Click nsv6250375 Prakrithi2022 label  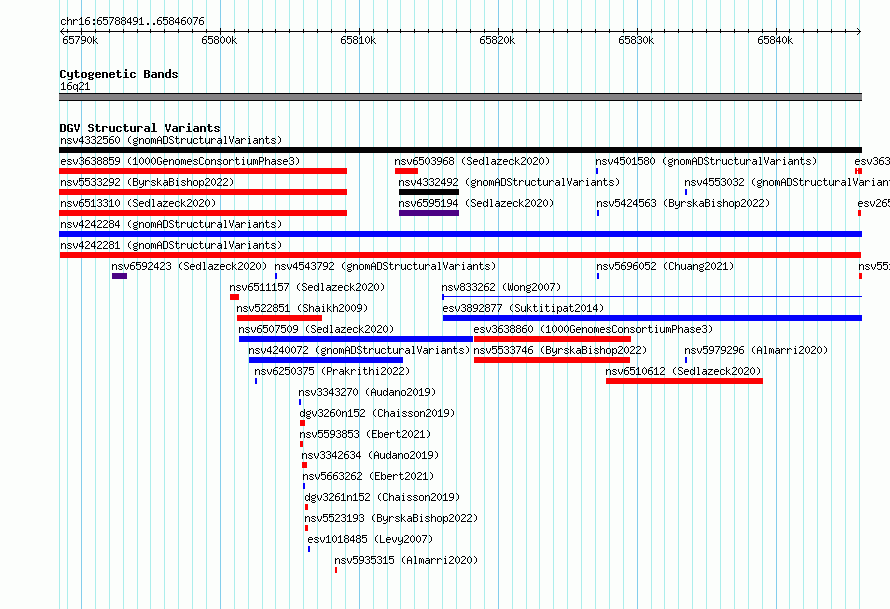(332, 371)
